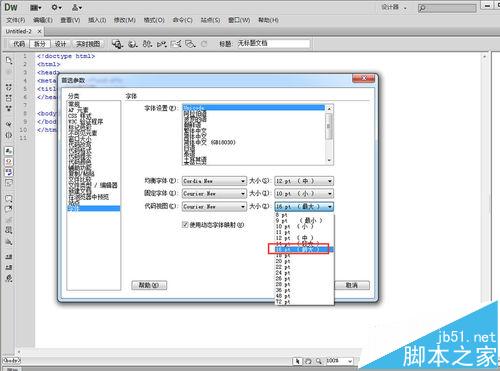Open the 查看(V) menu
500x371 pixels.
tap(70, 20)
